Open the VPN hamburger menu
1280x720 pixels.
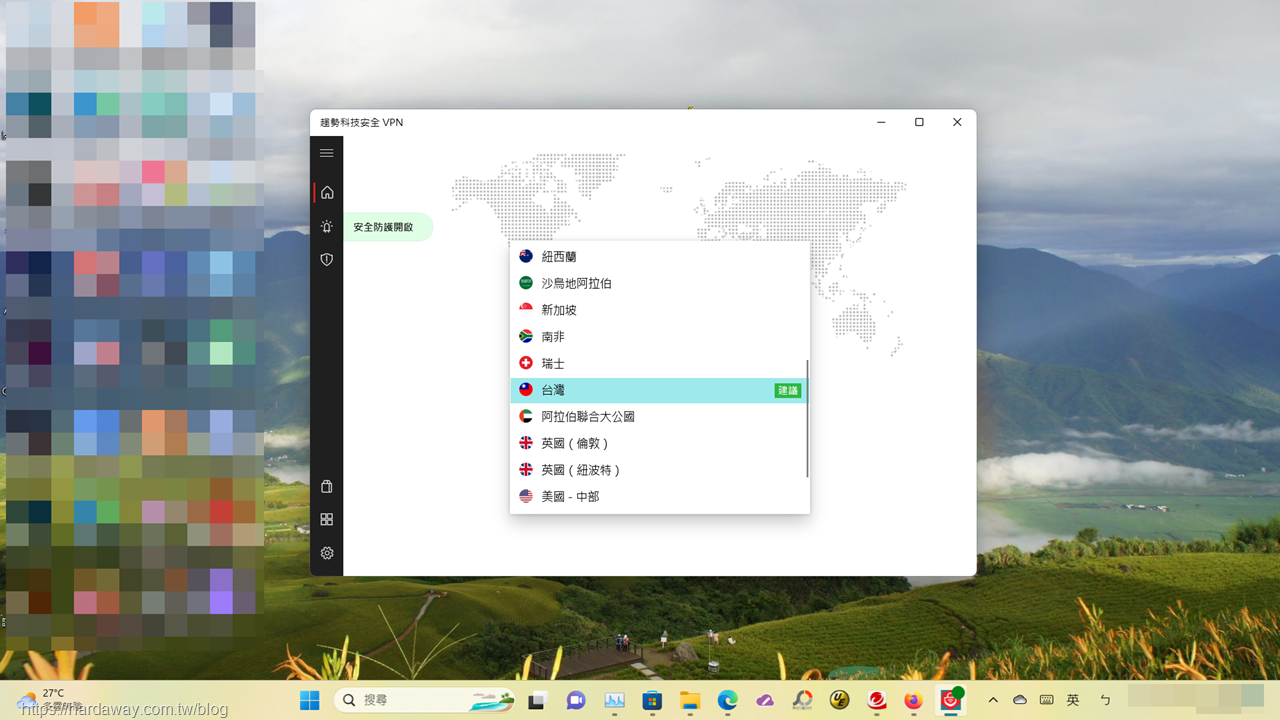326,153
